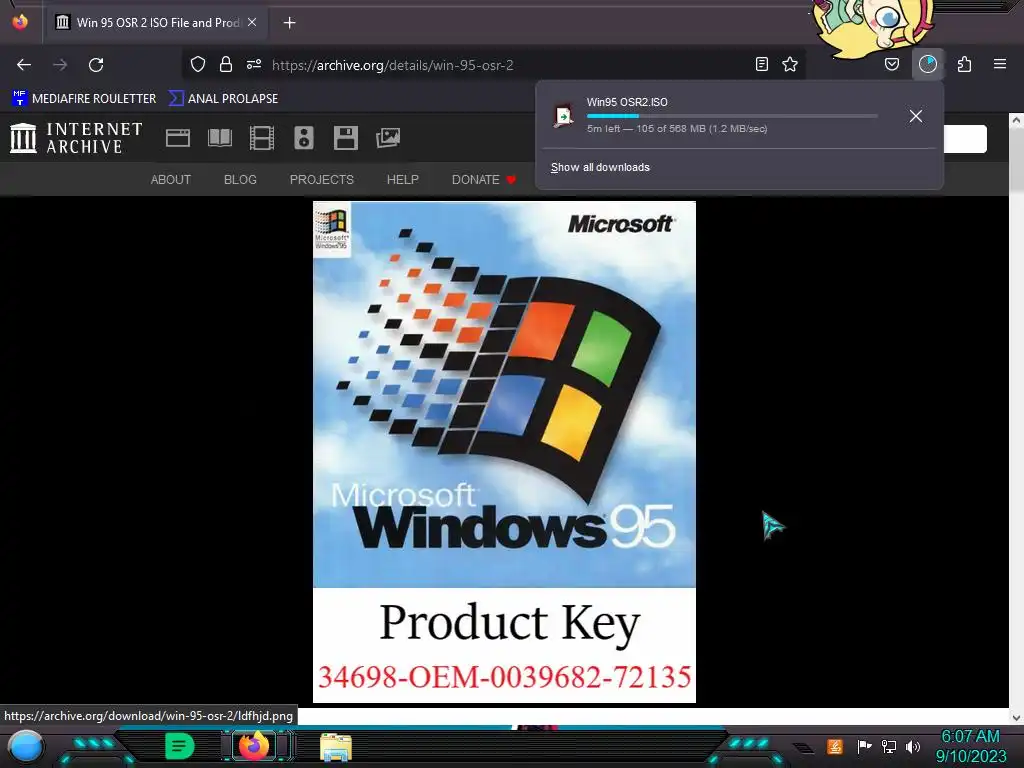Click the Firefox logo beside the tab strip

(20, 22)
